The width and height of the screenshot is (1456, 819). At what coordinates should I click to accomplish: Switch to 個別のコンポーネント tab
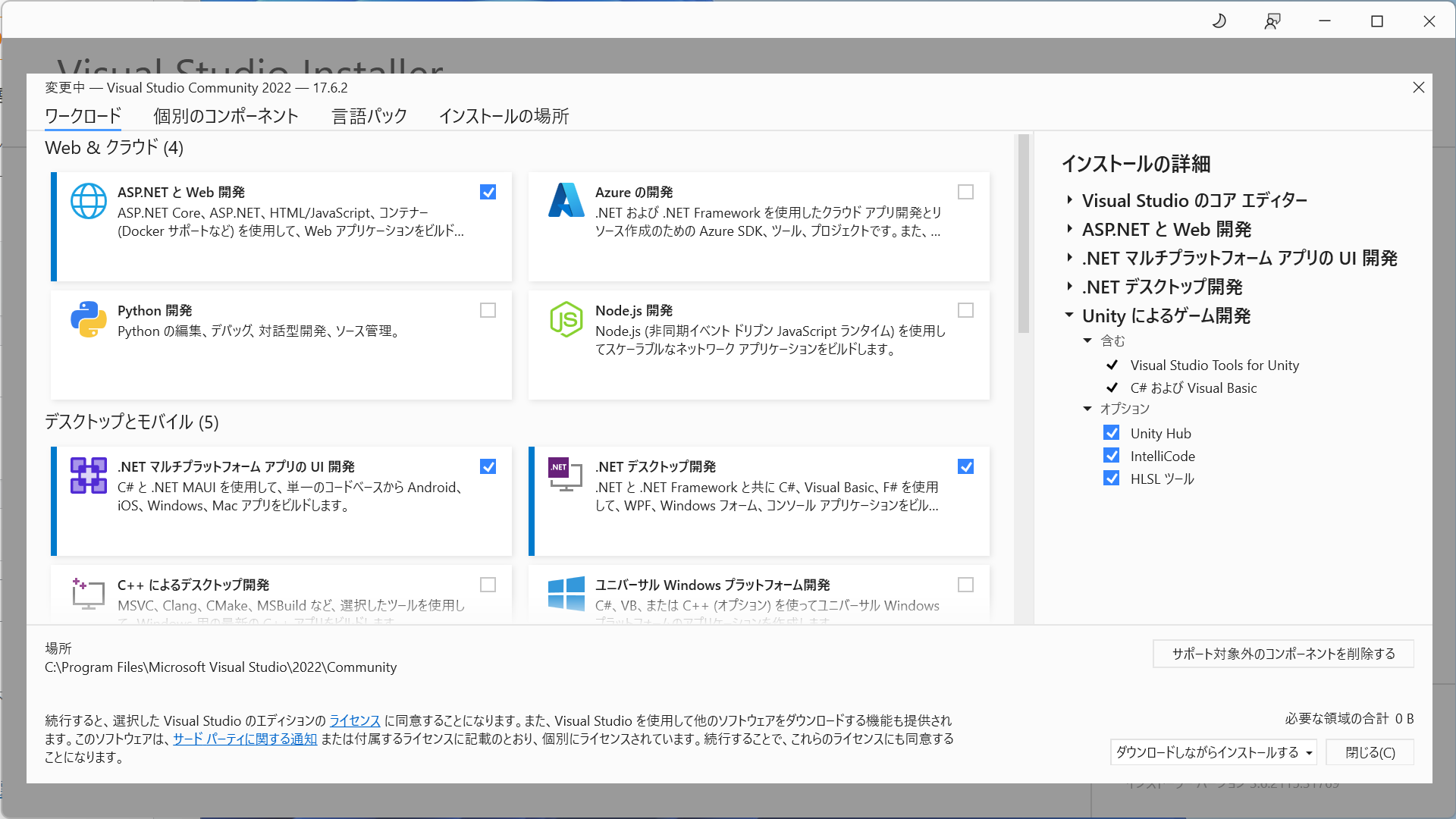coord(226,116)
